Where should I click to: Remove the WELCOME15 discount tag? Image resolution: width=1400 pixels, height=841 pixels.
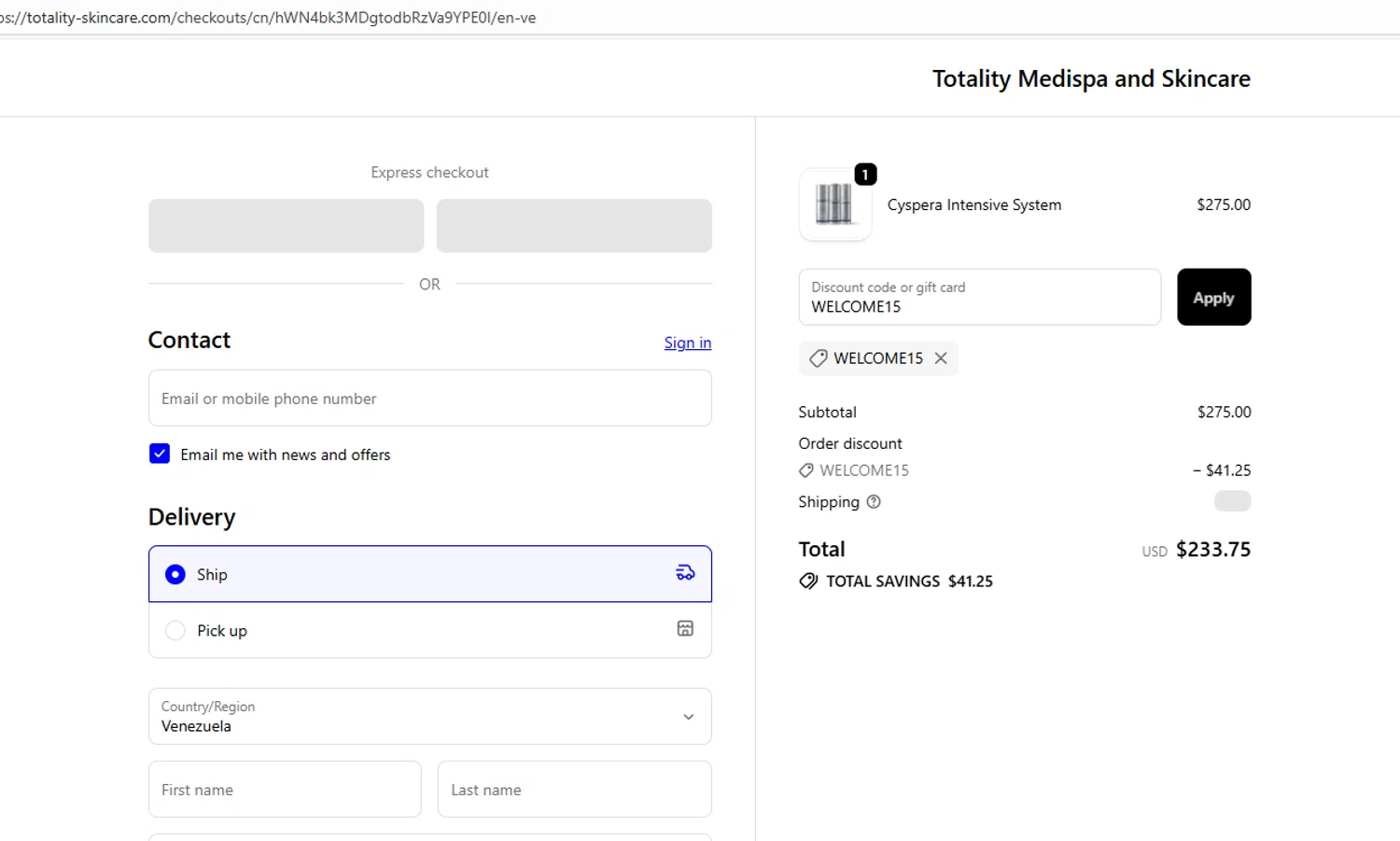pyautogui.click(x=941, y=358)
